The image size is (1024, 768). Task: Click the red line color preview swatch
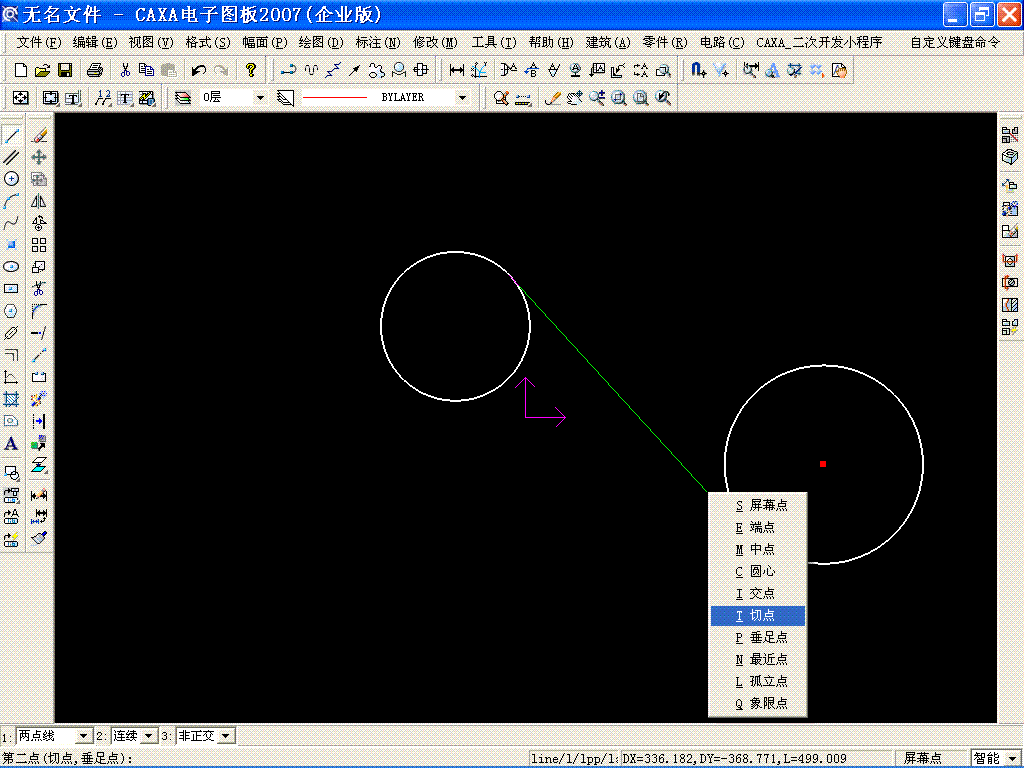point(335,98)
